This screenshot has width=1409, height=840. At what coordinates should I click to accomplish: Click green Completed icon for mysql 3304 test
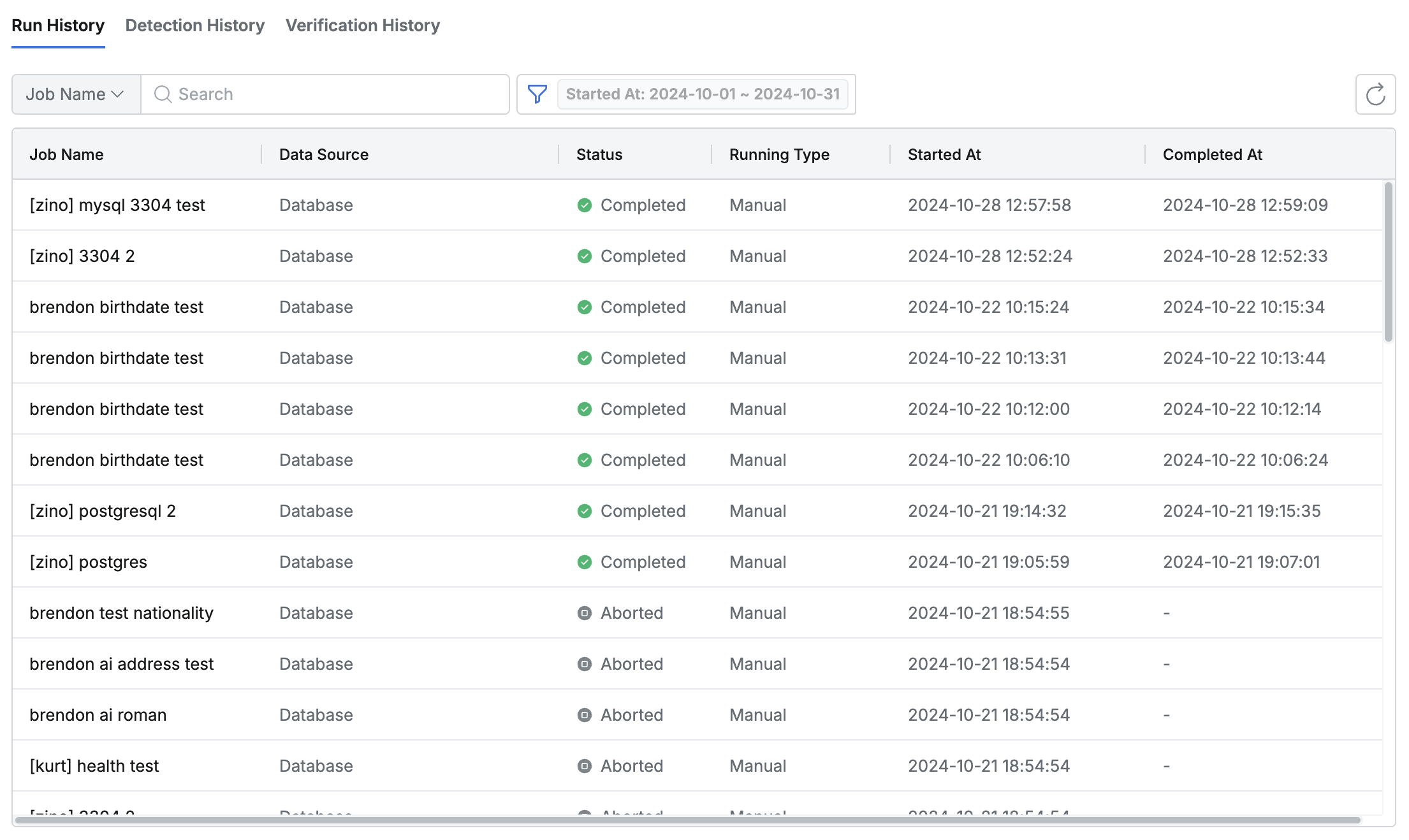[x=584, y=205]
